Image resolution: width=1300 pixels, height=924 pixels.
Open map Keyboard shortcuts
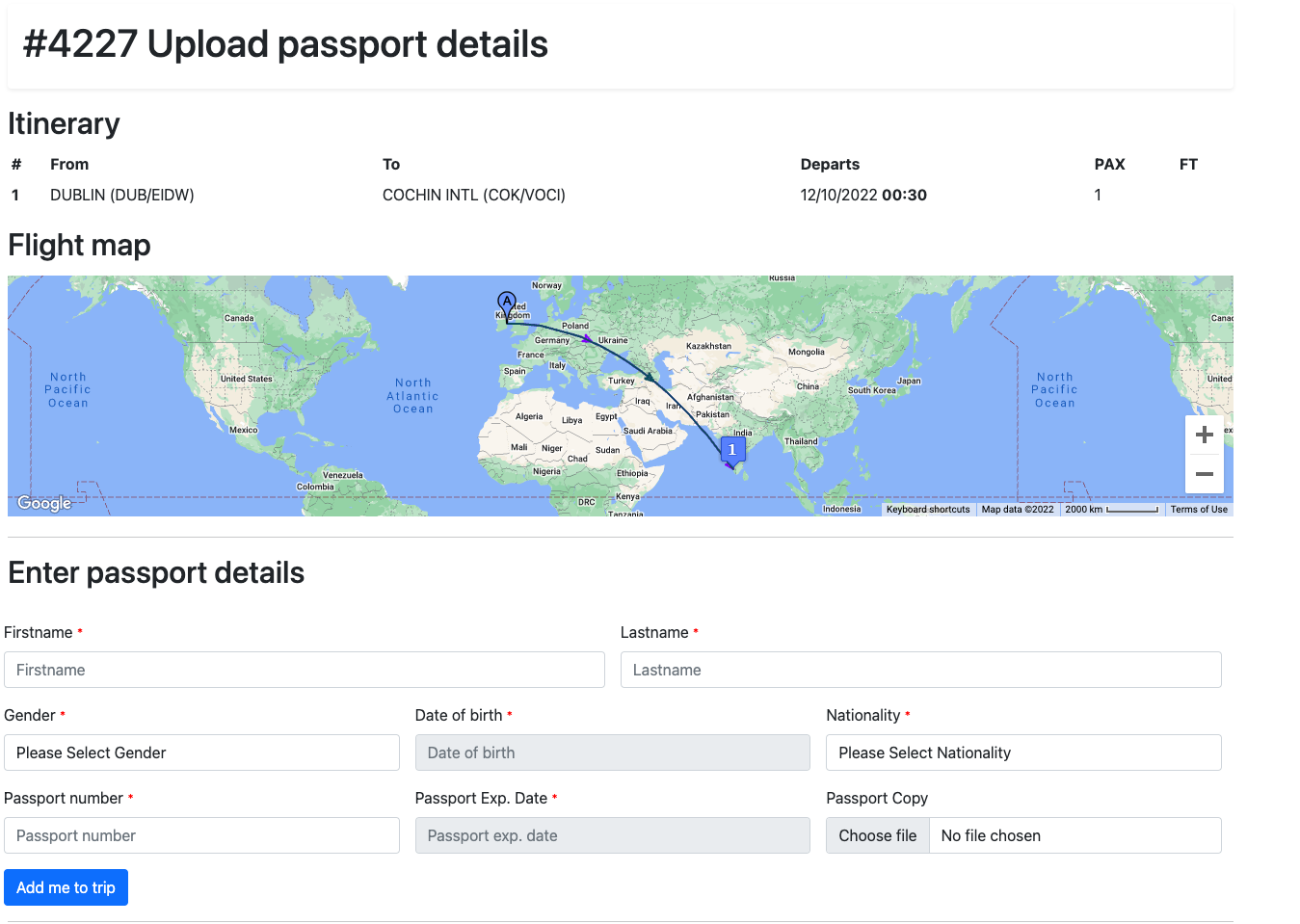(928, 510)
